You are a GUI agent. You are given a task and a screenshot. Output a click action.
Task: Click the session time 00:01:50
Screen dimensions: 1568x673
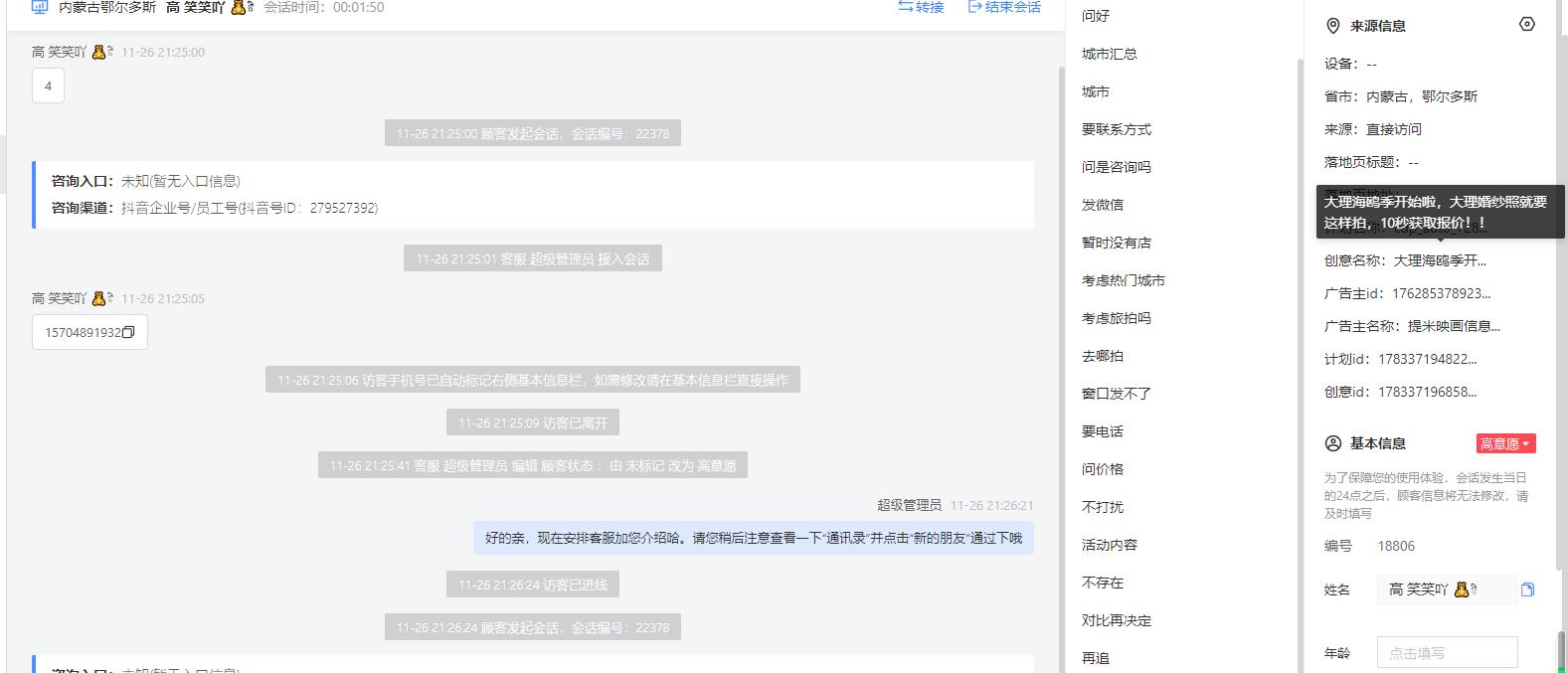click(x=358, y=7)
